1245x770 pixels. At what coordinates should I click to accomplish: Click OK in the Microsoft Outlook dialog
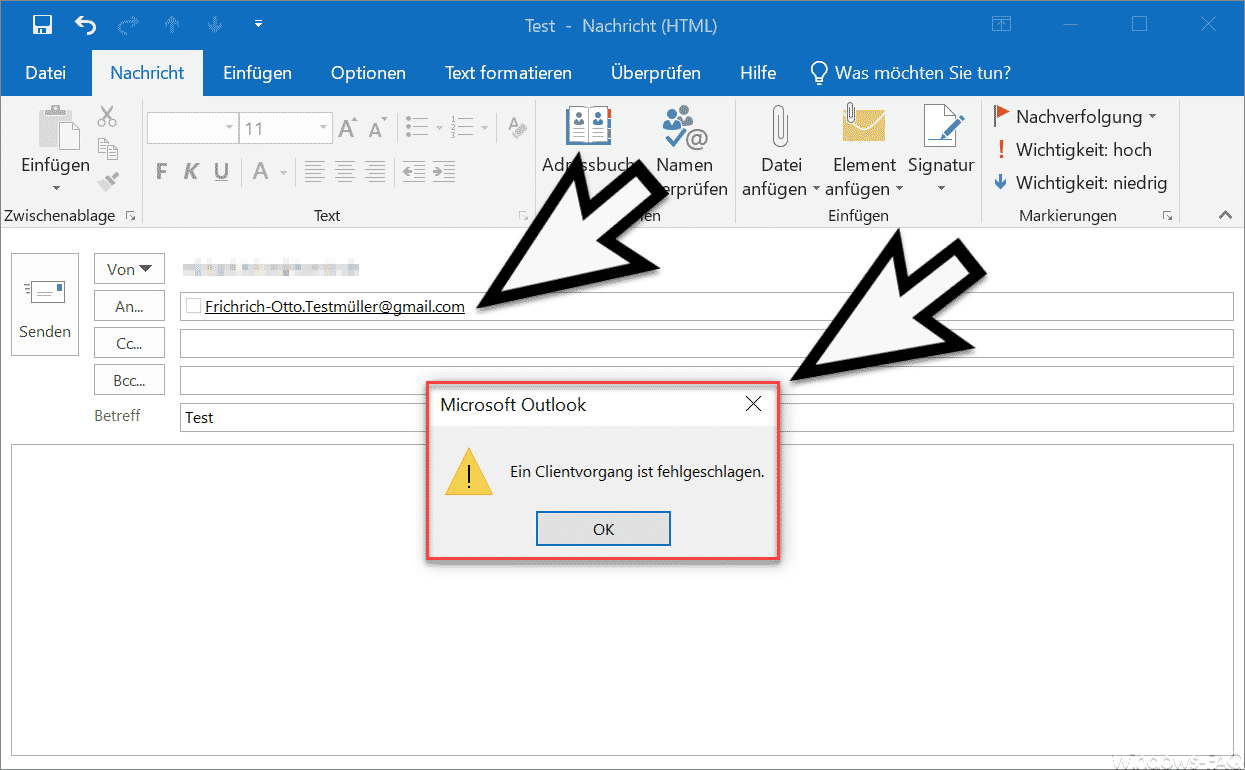[603, 529]
